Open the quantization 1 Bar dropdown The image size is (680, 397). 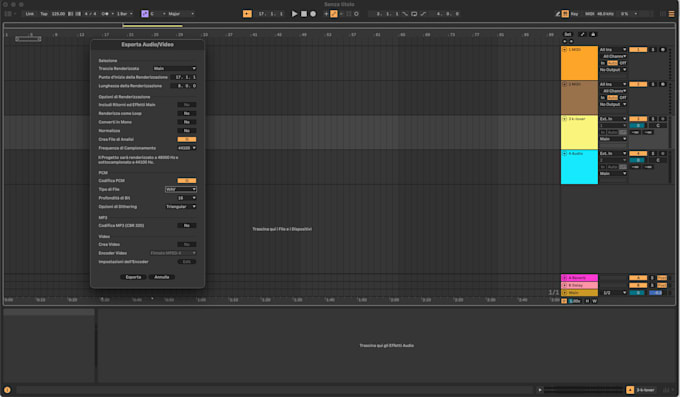tap(124, 14)
